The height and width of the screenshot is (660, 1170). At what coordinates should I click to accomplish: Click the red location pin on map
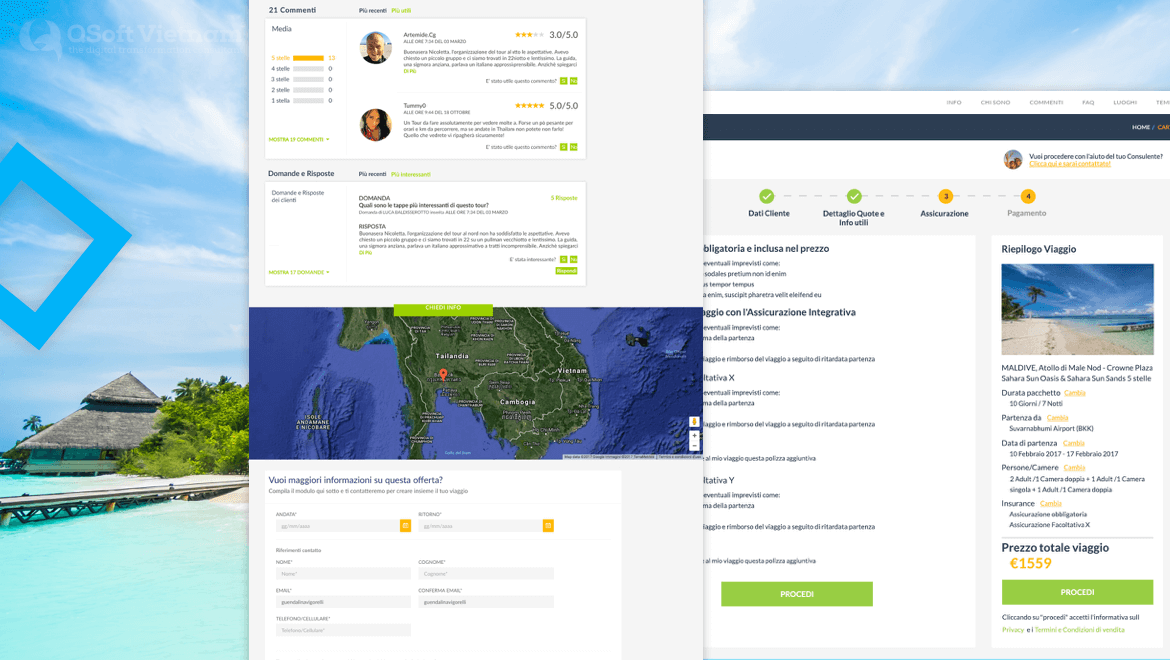(x=442, y=374)
